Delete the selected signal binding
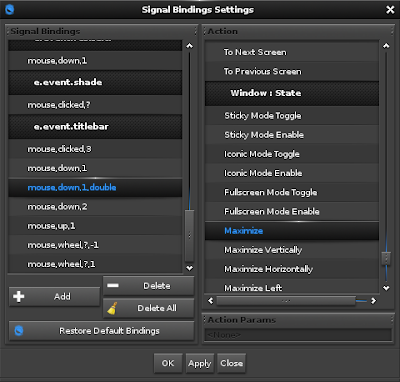The height and width of the screenshot is (382, 400). 148,286
